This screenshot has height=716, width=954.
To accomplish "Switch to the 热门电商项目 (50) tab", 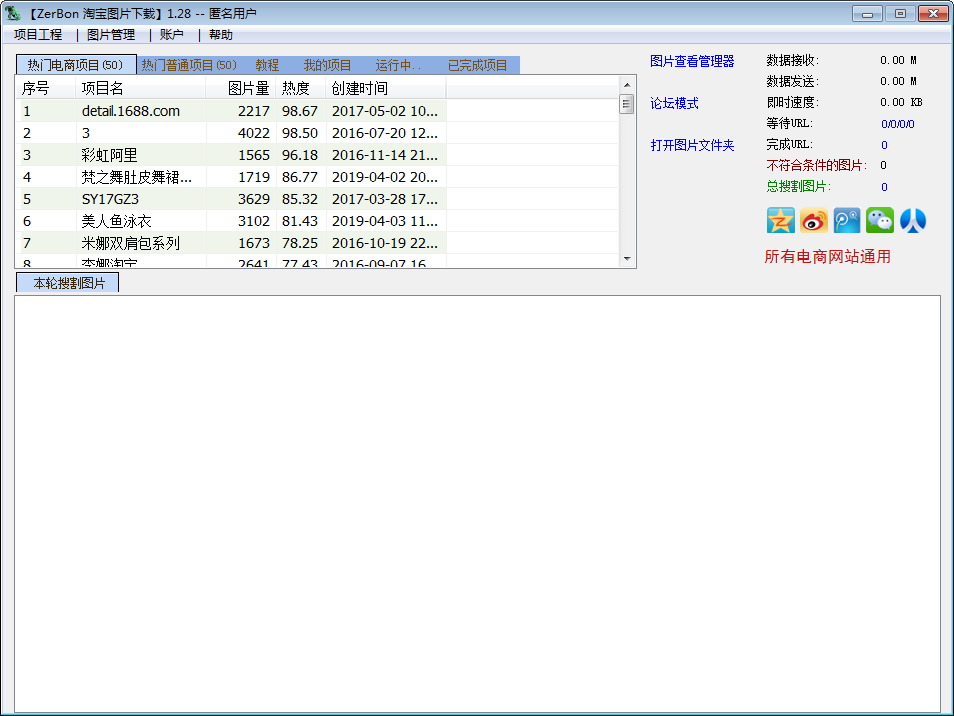I will [x=75, y=65].
